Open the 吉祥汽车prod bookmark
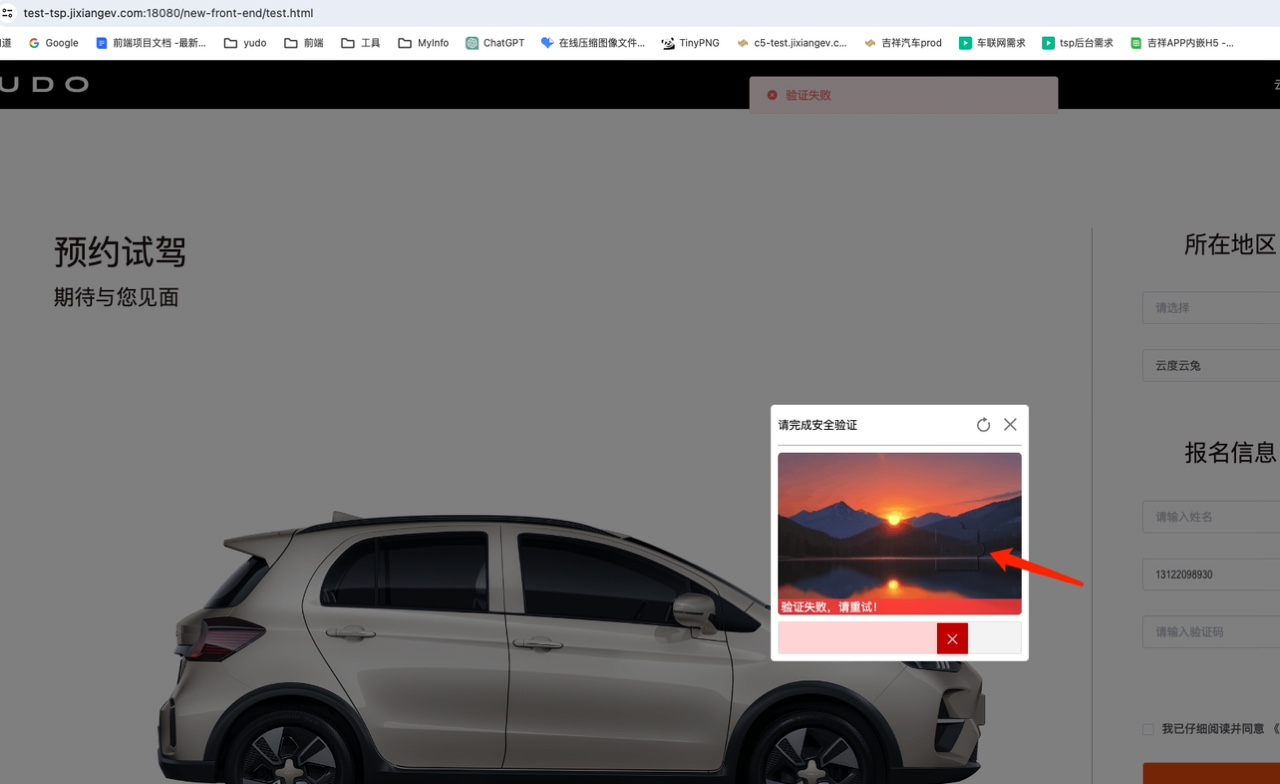 click(903, 43)
